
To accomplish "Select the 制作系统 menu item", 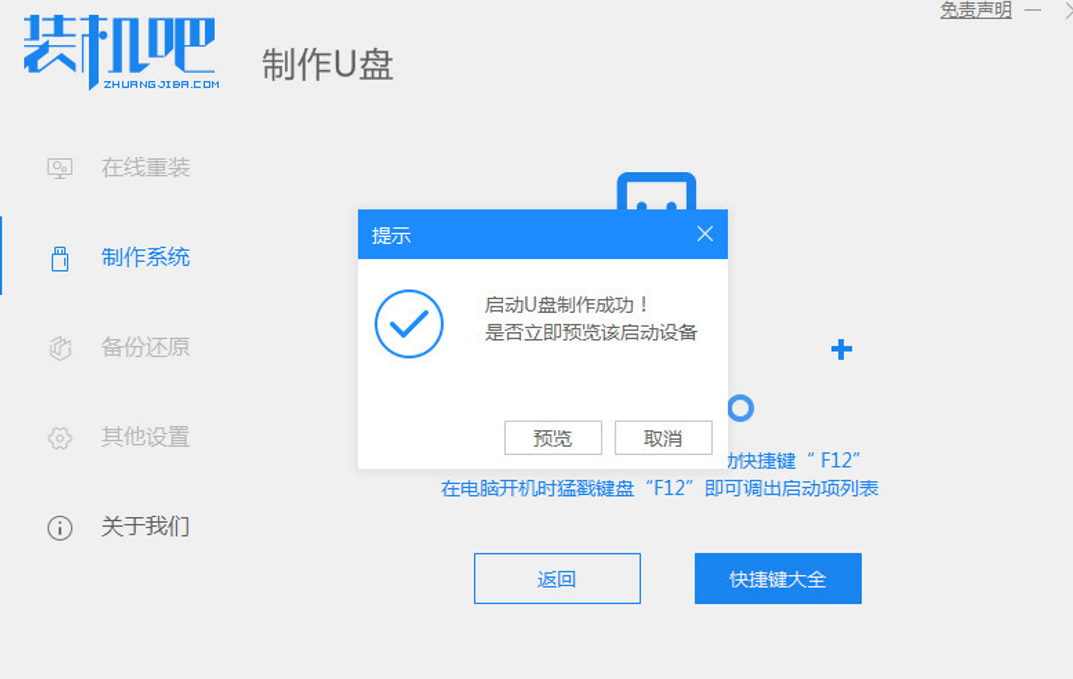I will pyautogui.click(x=145, y=257).
